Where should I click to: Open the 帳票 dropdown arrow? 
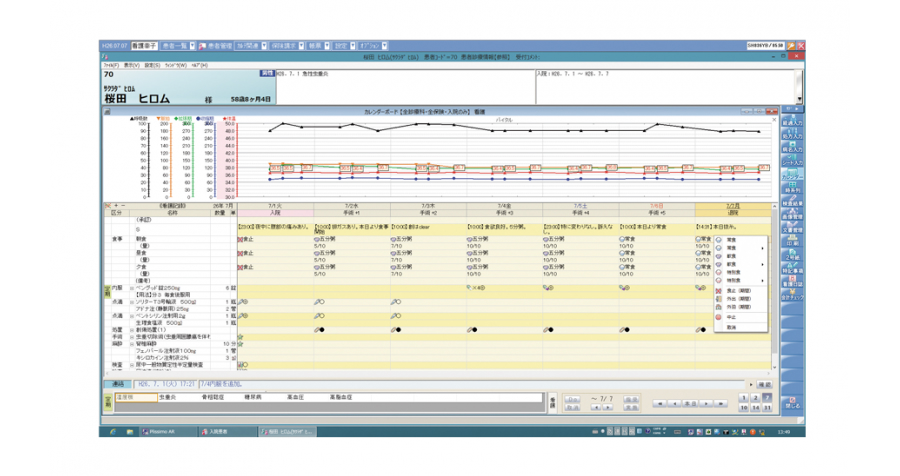(x=327, y=46)
